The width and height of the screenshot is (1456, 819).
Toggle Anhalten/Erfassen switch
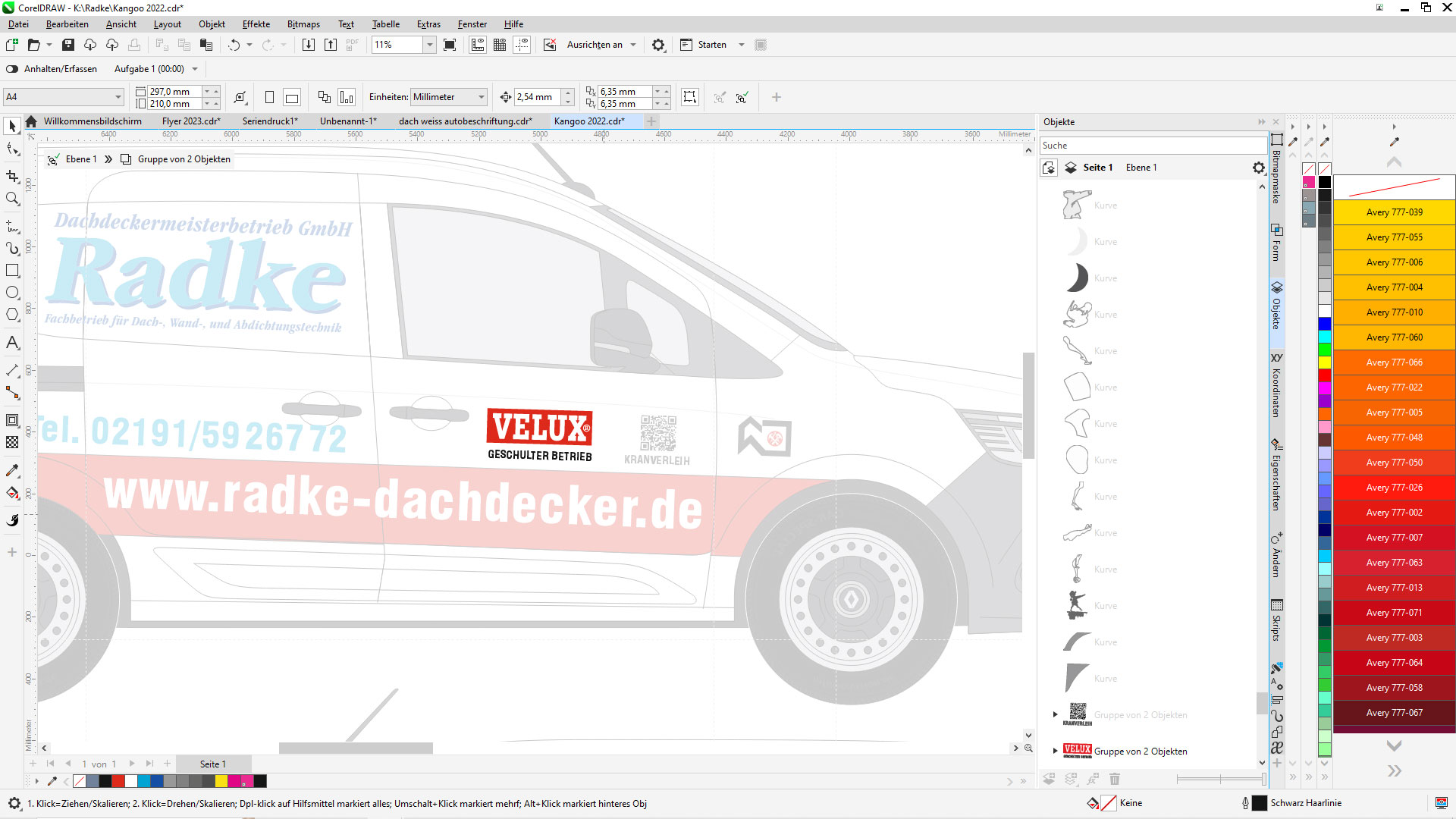coord(12,69)
